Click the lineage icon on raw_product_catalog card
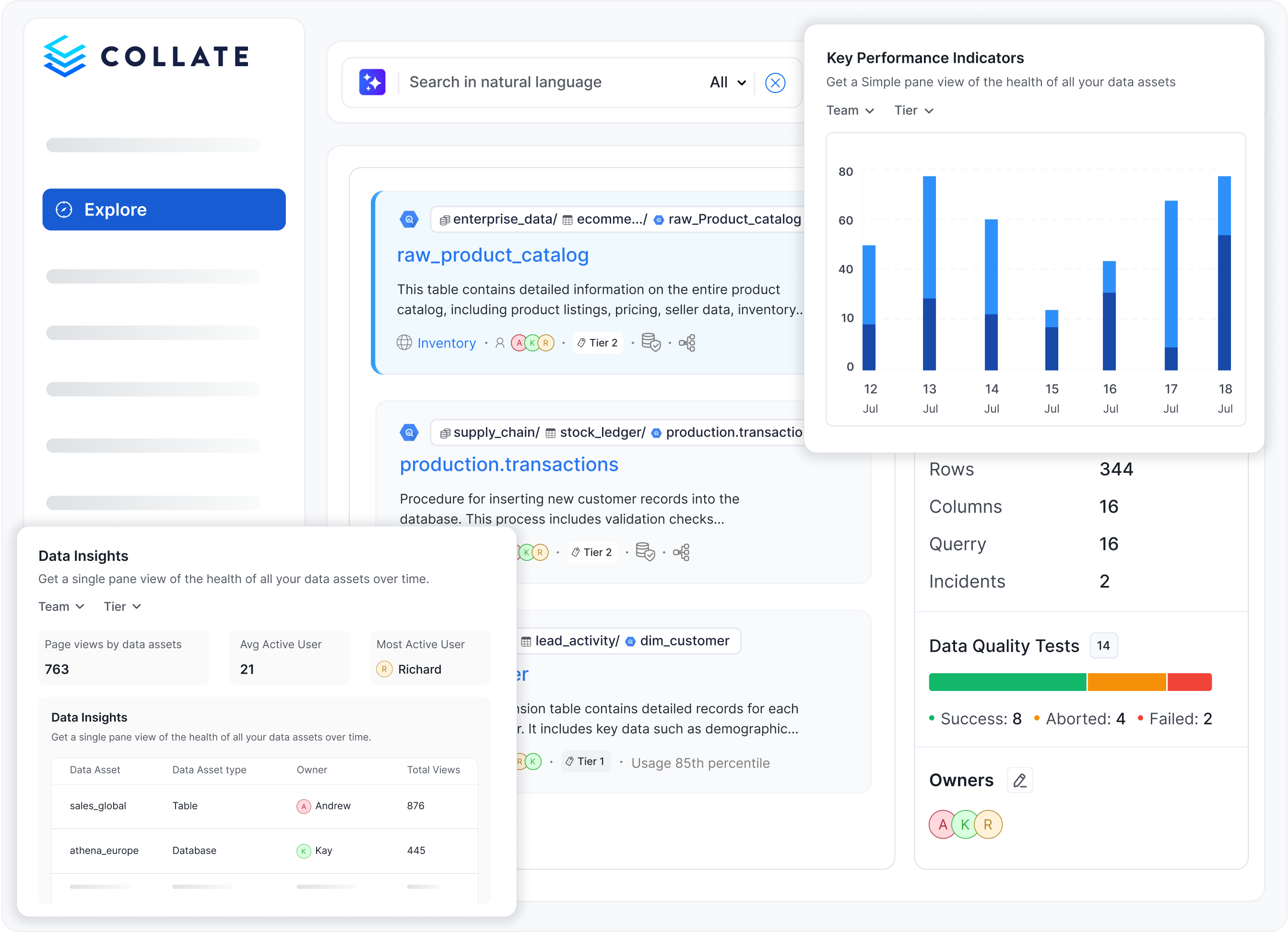 tap(687, 343)
